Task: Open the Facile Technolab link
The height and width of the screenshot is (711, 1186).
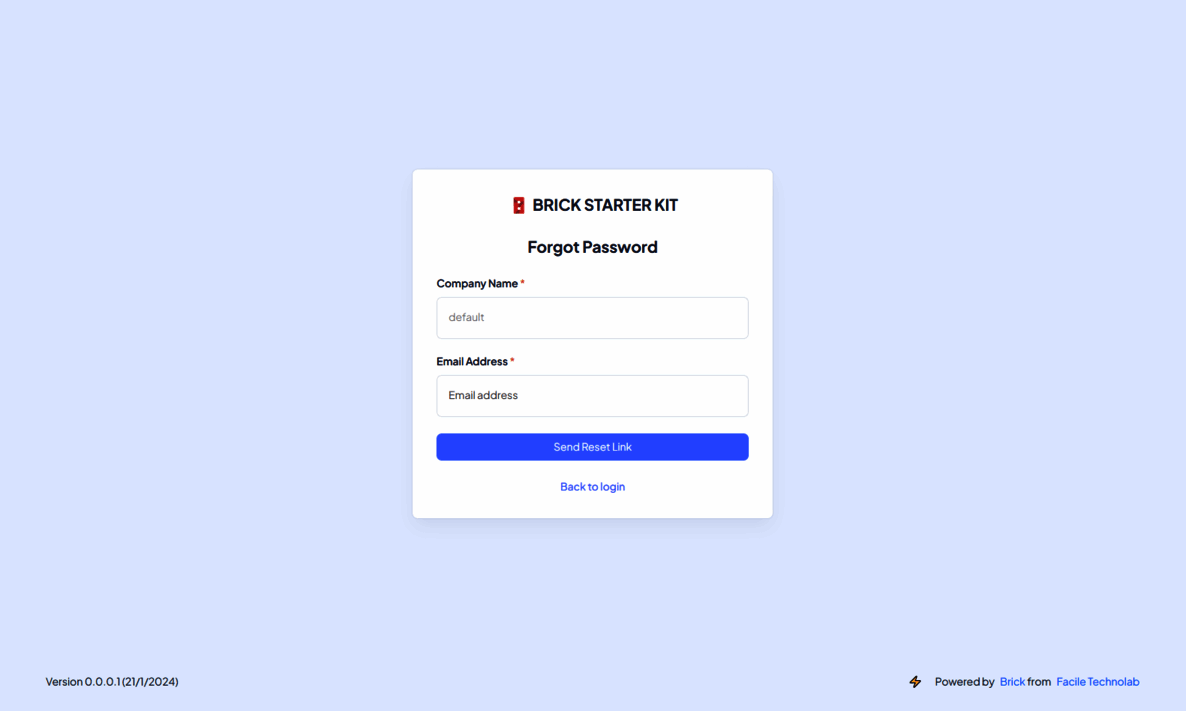Action: click(x=1098, y=682)
